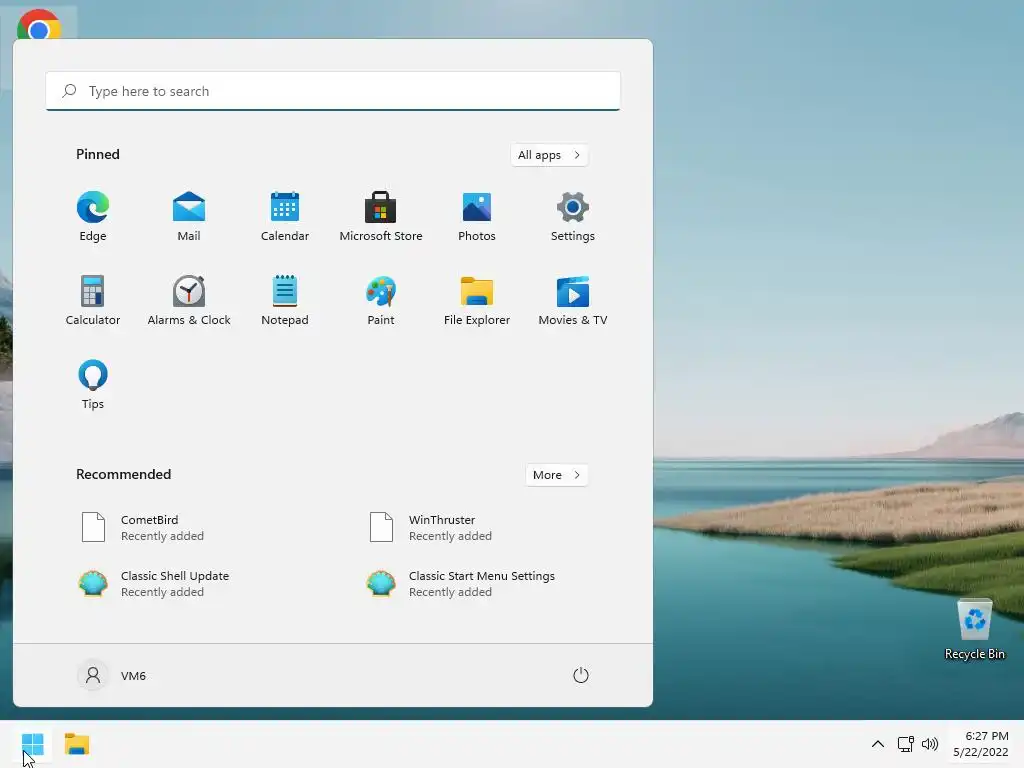Open File Explorer from the taskbar

click(77, 744)
